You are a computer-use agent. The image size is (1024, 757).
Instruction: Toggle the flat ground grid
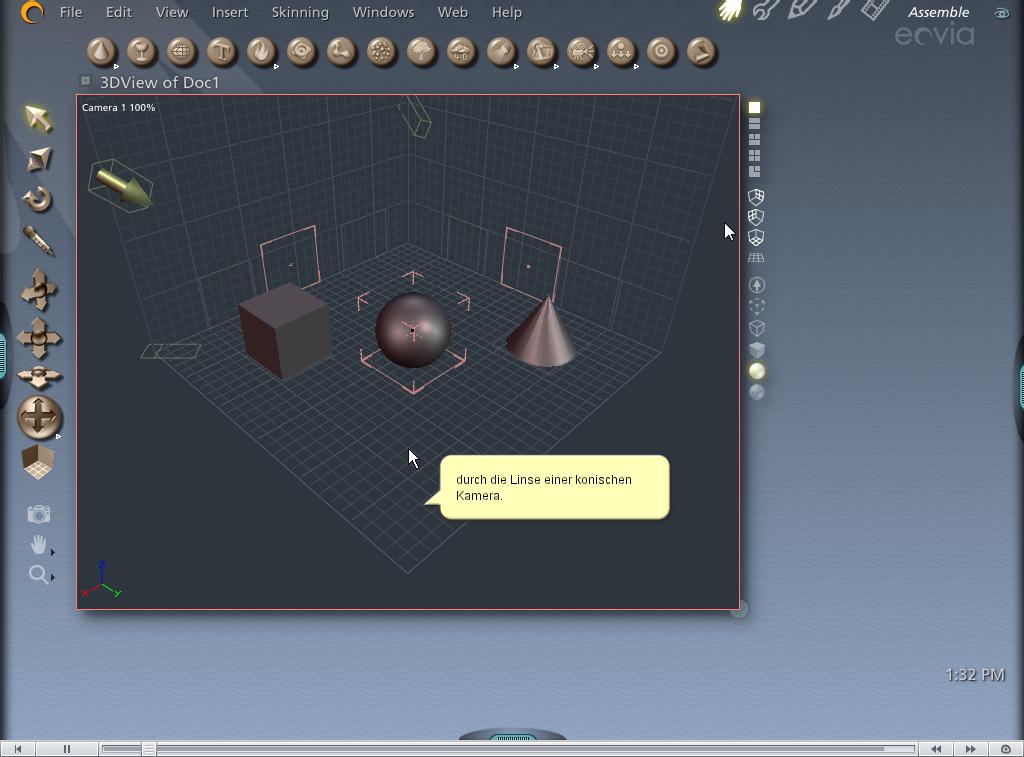click(x=756, y=258)
